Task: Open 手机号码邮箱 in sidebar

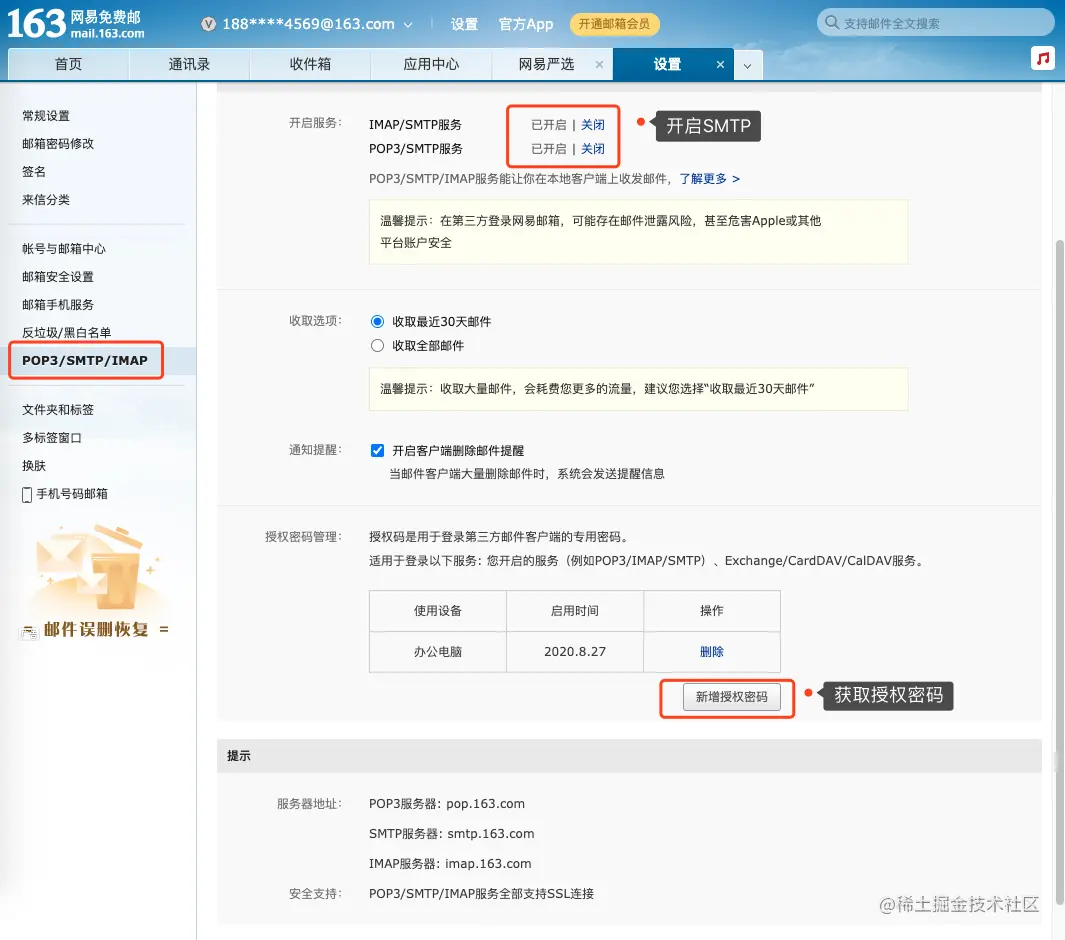Action: 72,494
